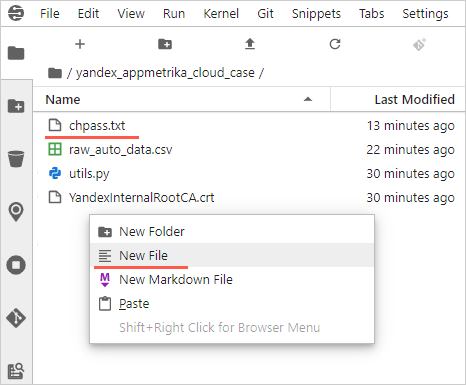Open the property inspector sidebar icon
This screenshot has width=466, height=385.
pos(16,371)
